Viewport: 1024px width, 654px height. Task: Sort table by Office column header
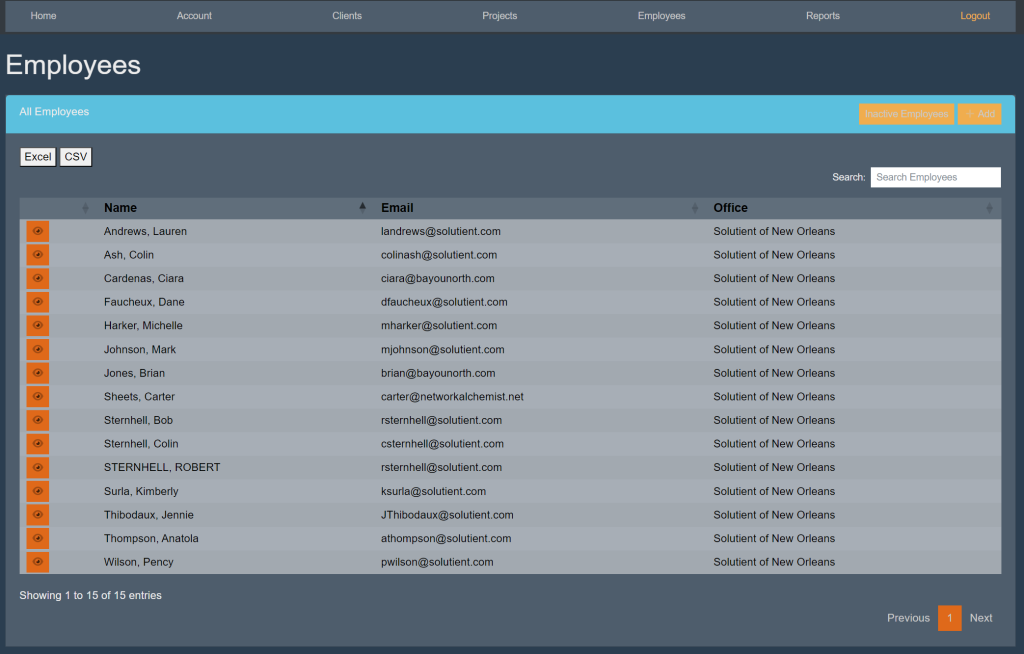[x=730, y=208]
